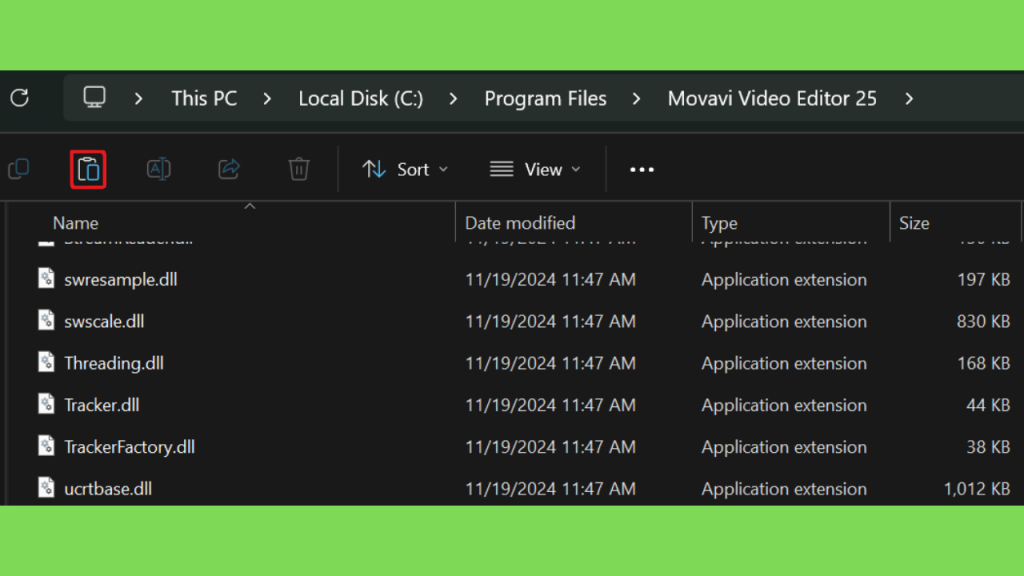Click Movavi Video Editor 25 breadcrumb
Viewport: 1024px width, 576px height.
[772, 99]
